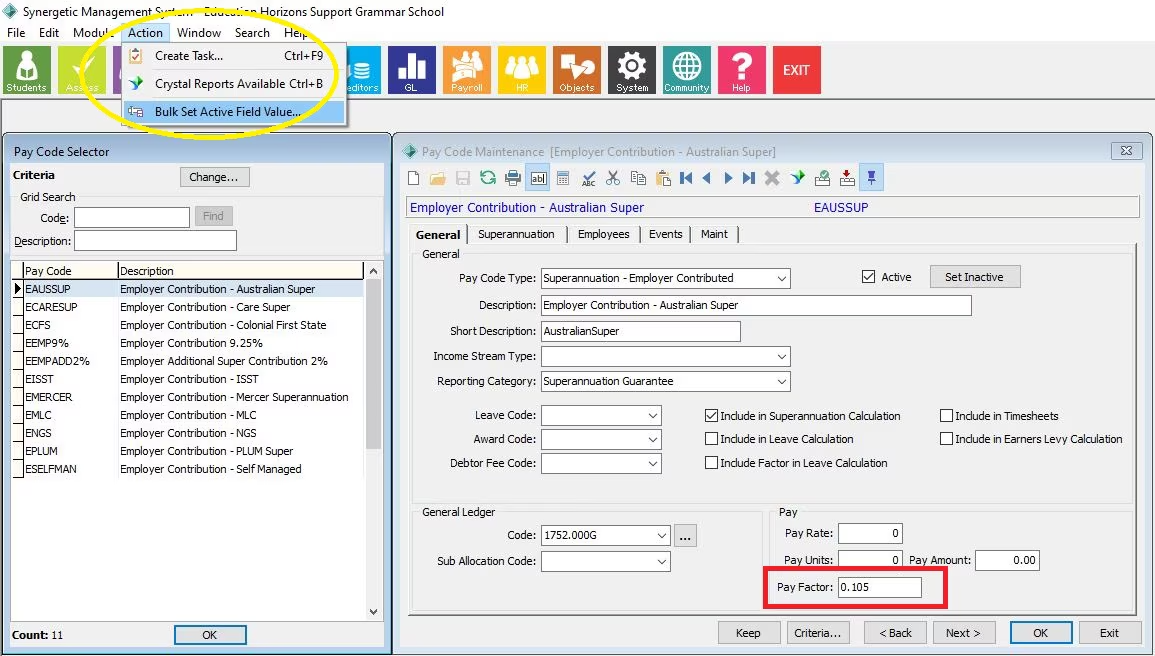
Task: Click the Print icon on the maintenance toolbar
Action: pyautogui.click(x=512, y=177)
